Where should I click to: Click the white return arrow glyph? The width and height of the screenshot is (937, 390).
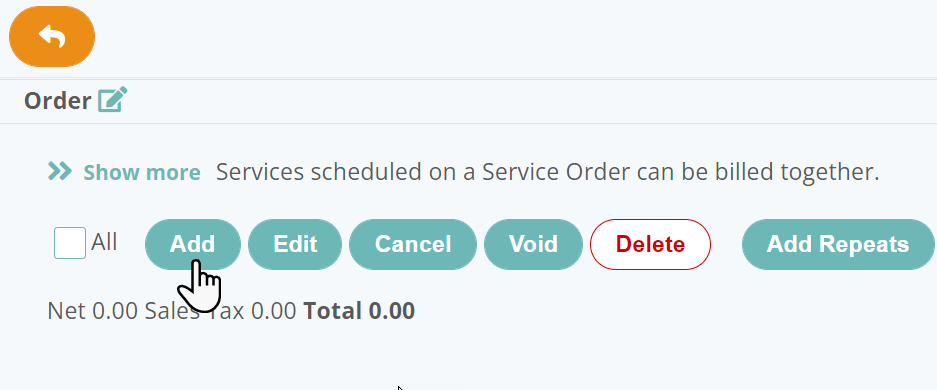point(52,36)
